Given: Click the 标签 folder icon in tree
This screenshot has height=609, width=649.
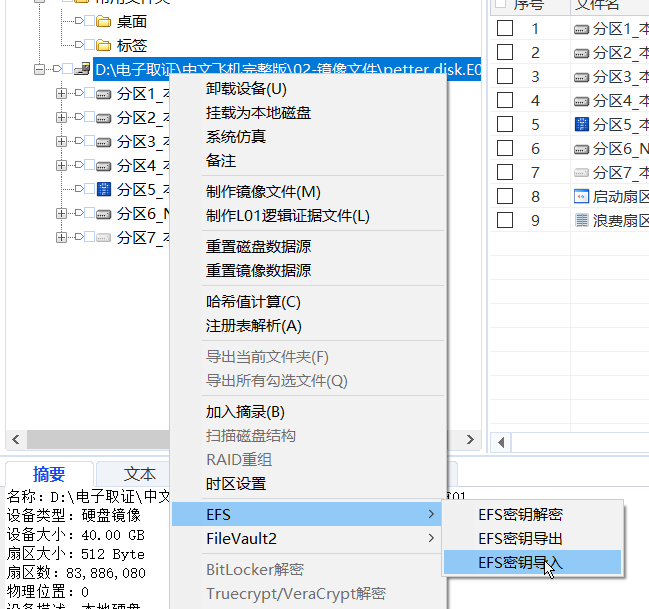Looking at the screenshot, I should [x=103, y=45].
